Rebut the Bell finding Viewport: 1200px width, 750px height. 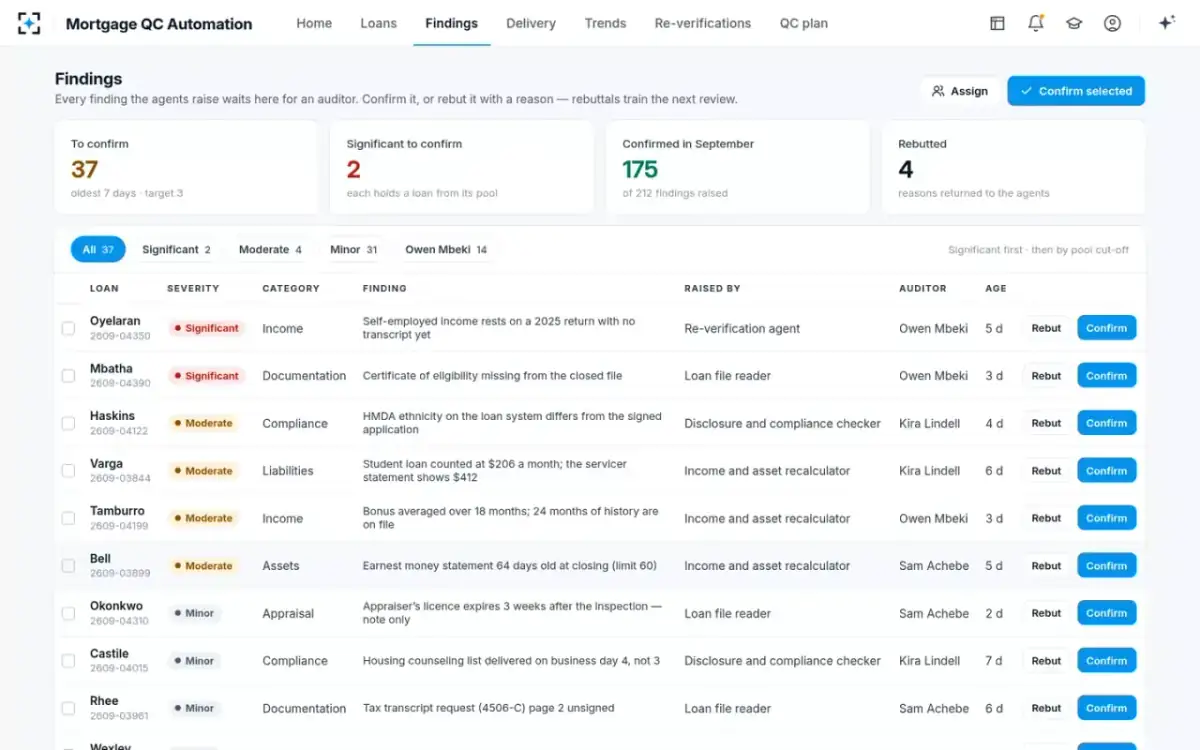(x=1046, y=566)
